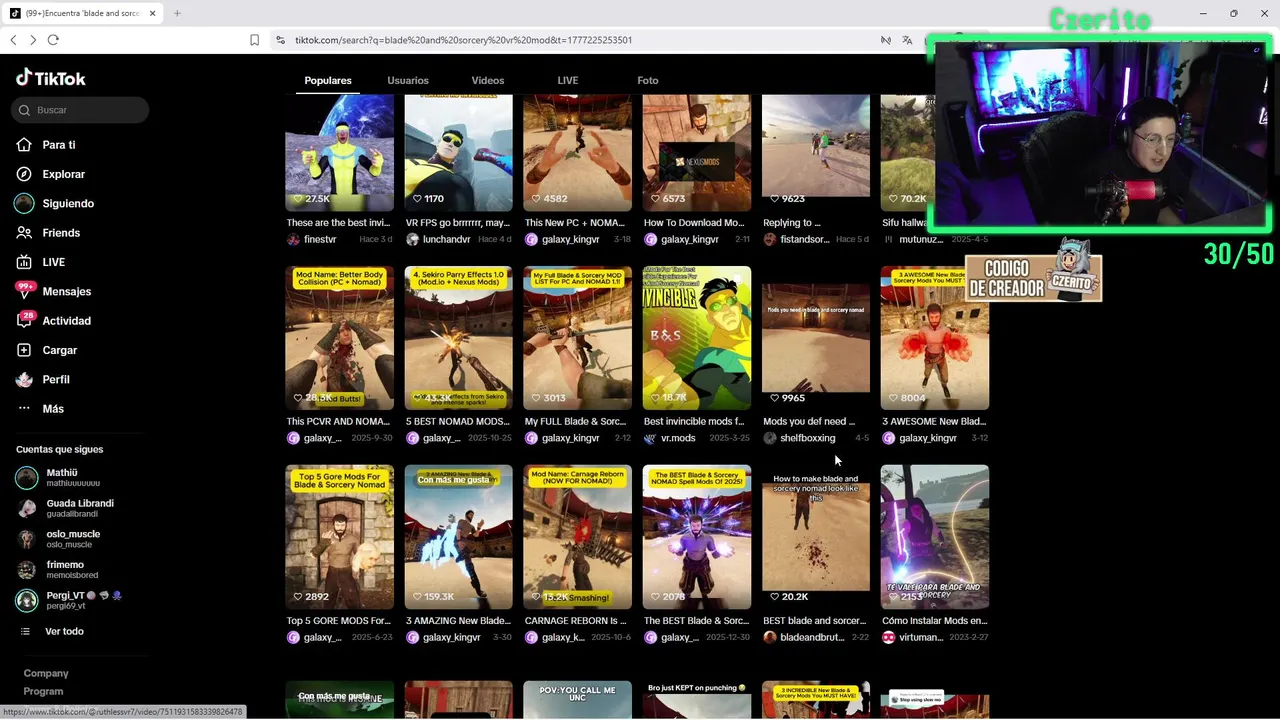
Task: Click the 'My FULL Blade & Sorc...' caption
Action: click(x=578, y=422)
